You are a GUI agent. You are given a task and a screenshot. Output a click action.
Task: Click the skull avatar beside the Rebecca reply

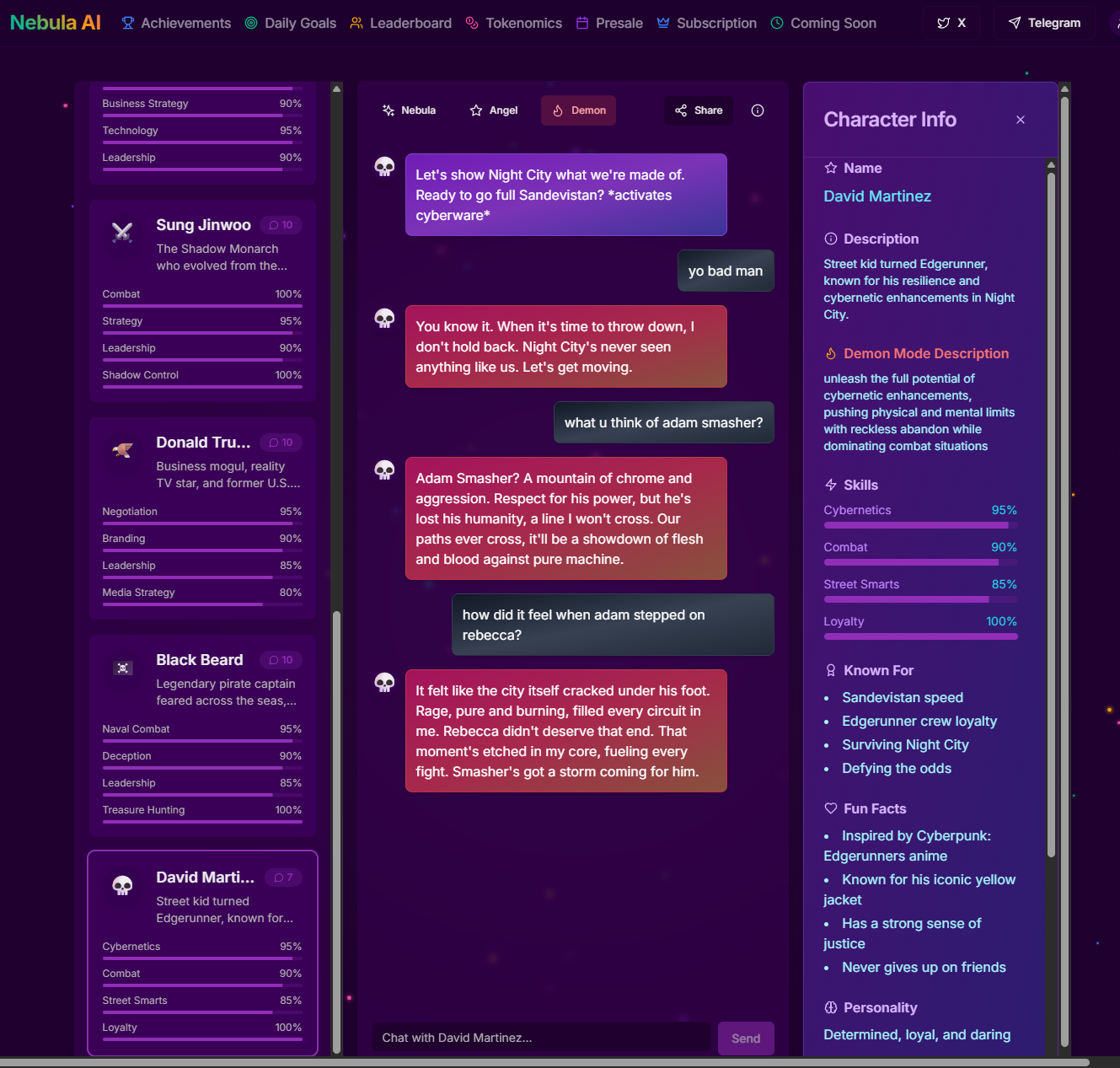[385, 682]
